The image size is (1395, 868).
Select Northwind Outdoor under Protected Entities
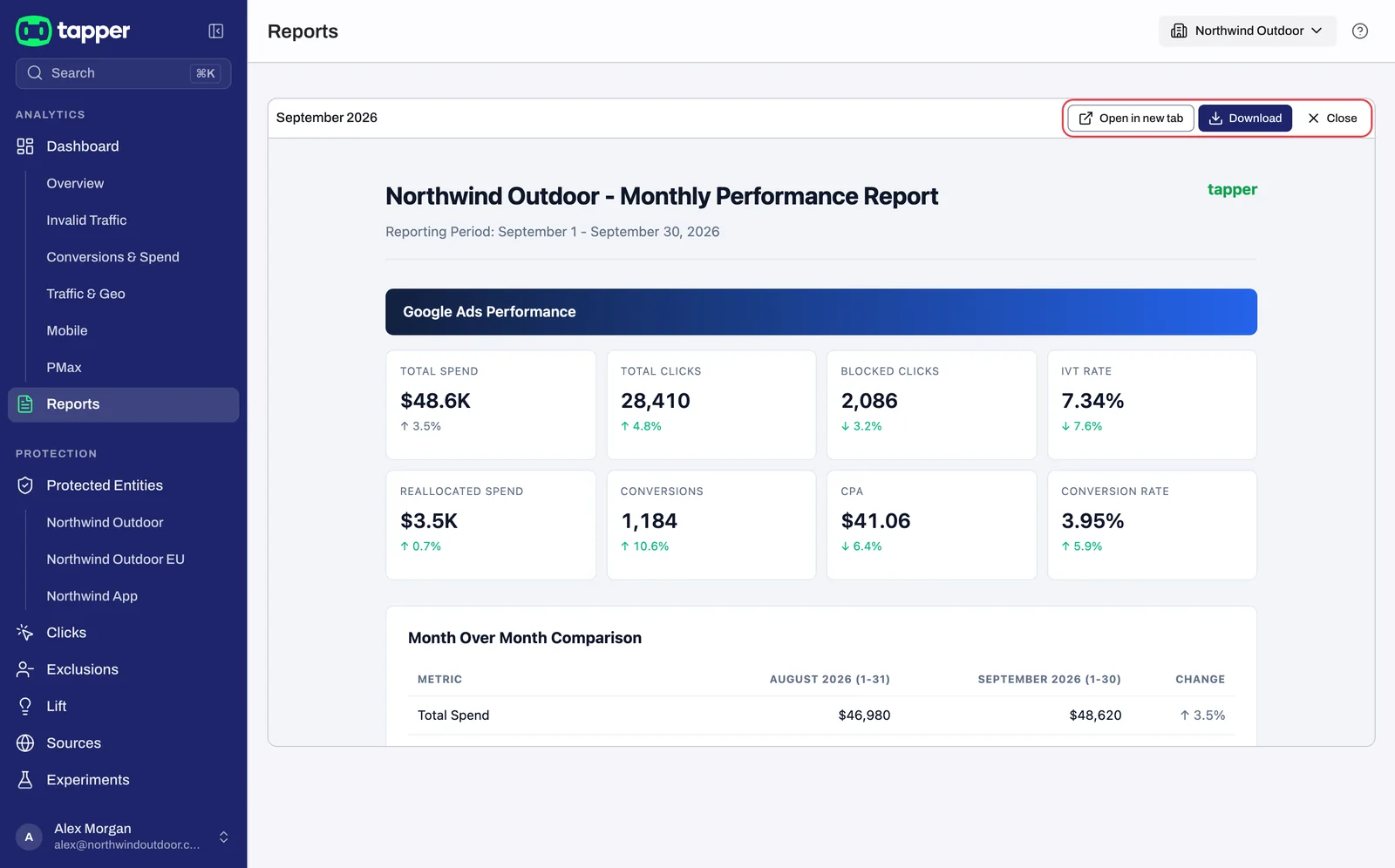105,523
